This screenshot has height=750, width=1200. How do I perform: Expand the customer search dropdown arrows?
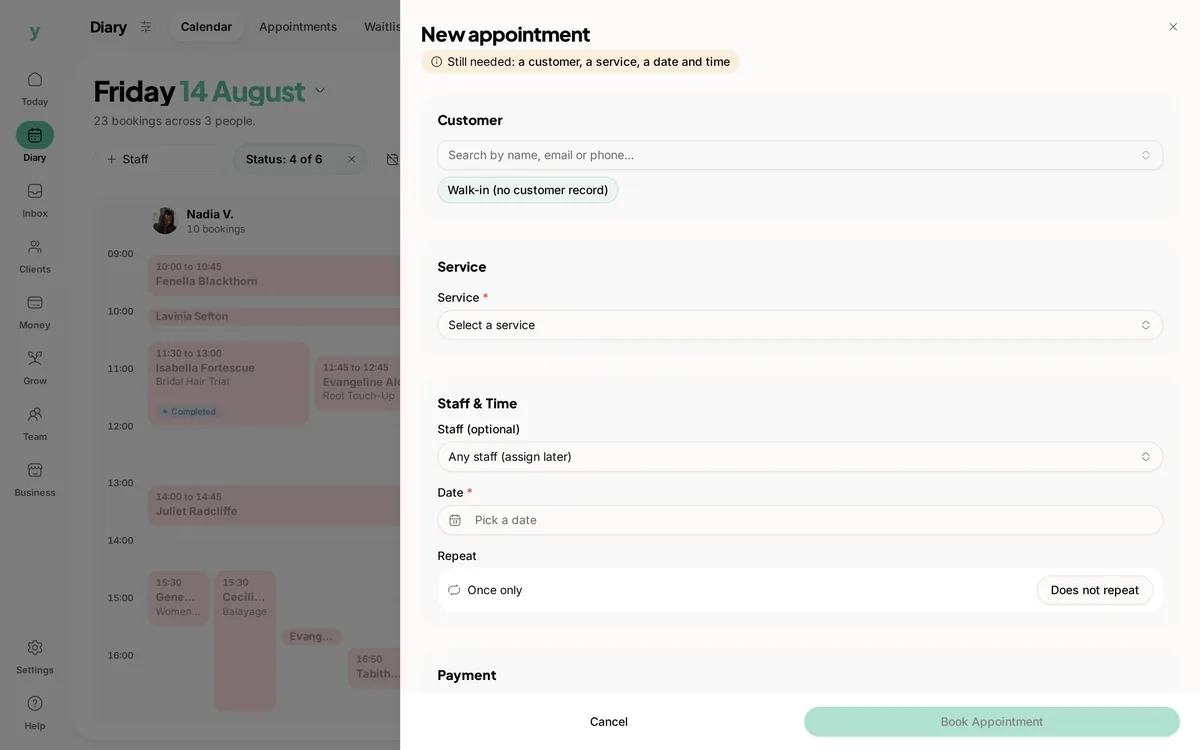tap(1146, 155)
